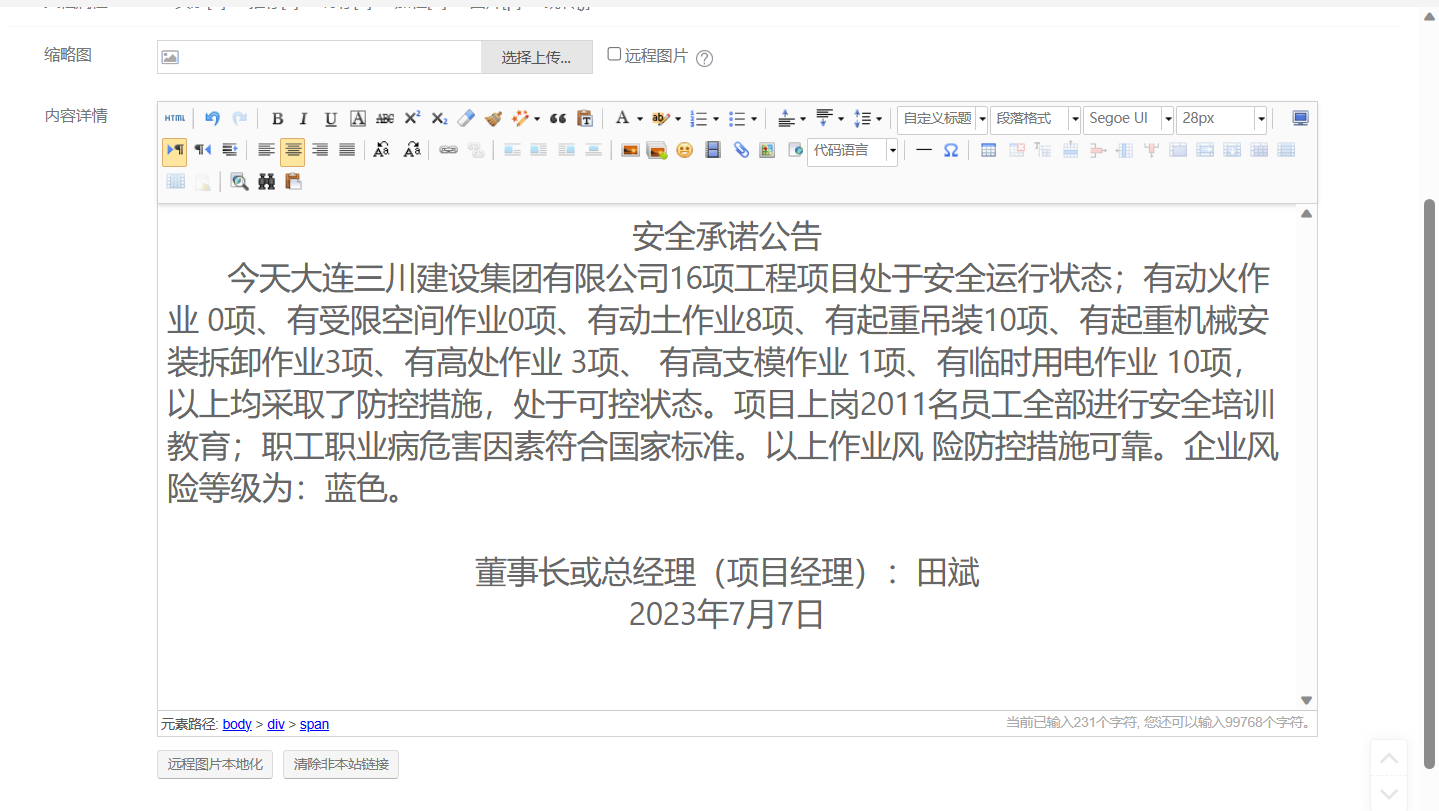Enter fullscreen editor mode

pos(1300,119)
